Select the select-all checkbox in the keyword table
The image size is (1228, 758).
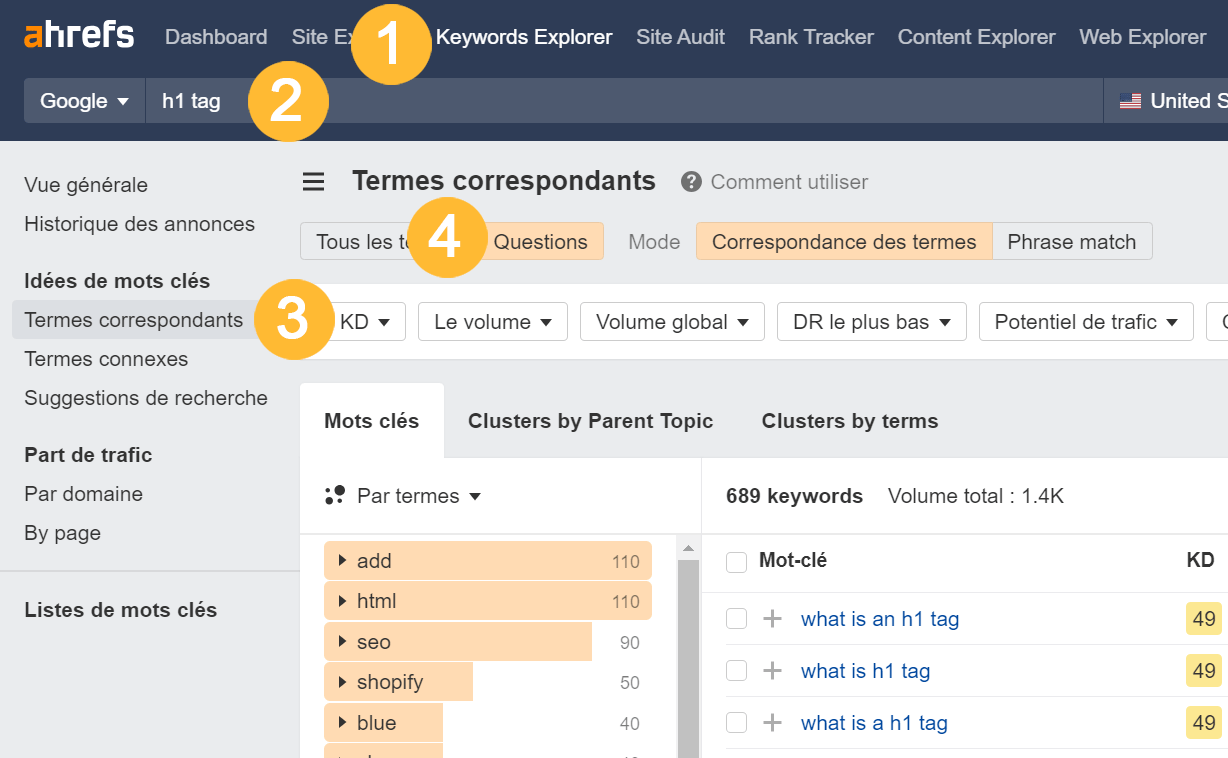pos(736,562)
